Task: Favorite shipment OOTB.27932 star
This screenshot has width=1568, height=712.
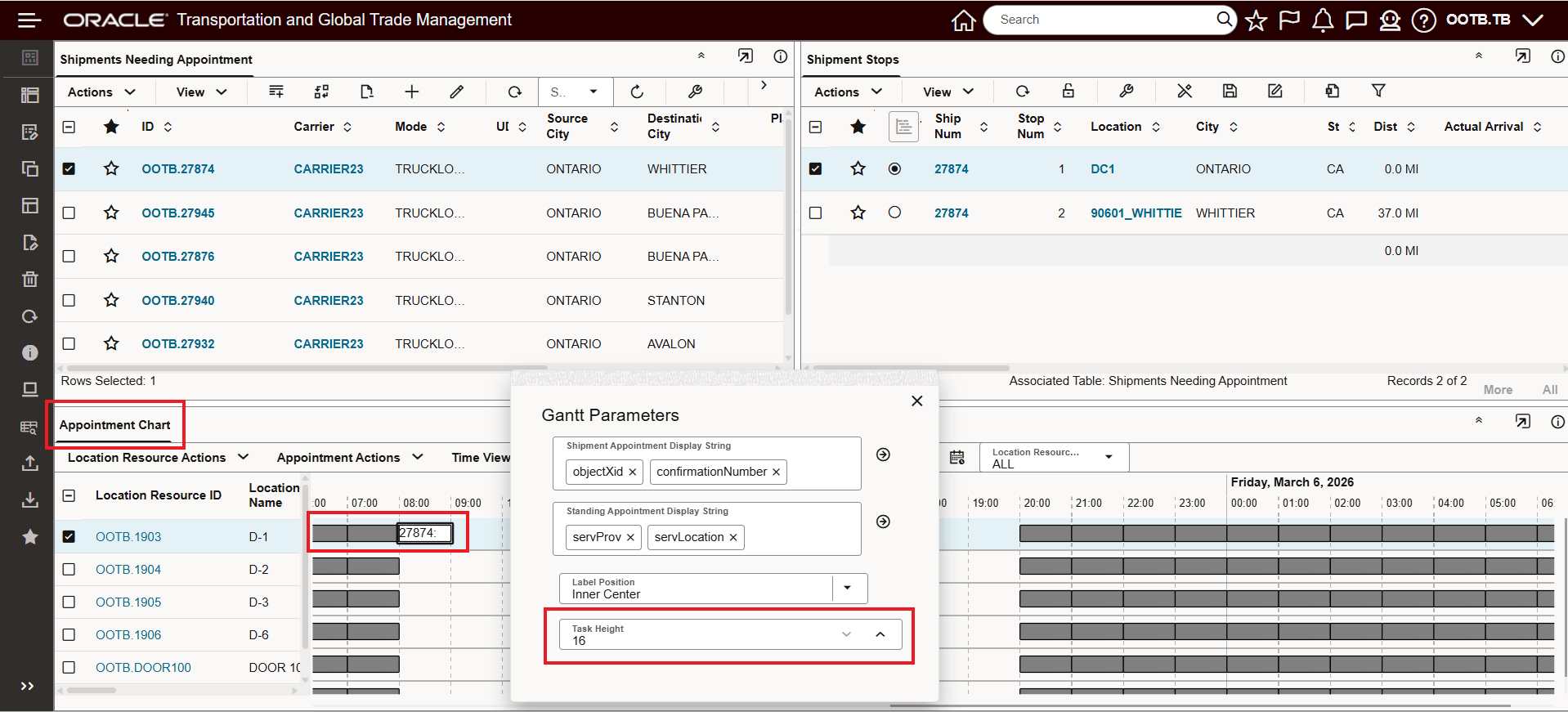Action: 111,343
